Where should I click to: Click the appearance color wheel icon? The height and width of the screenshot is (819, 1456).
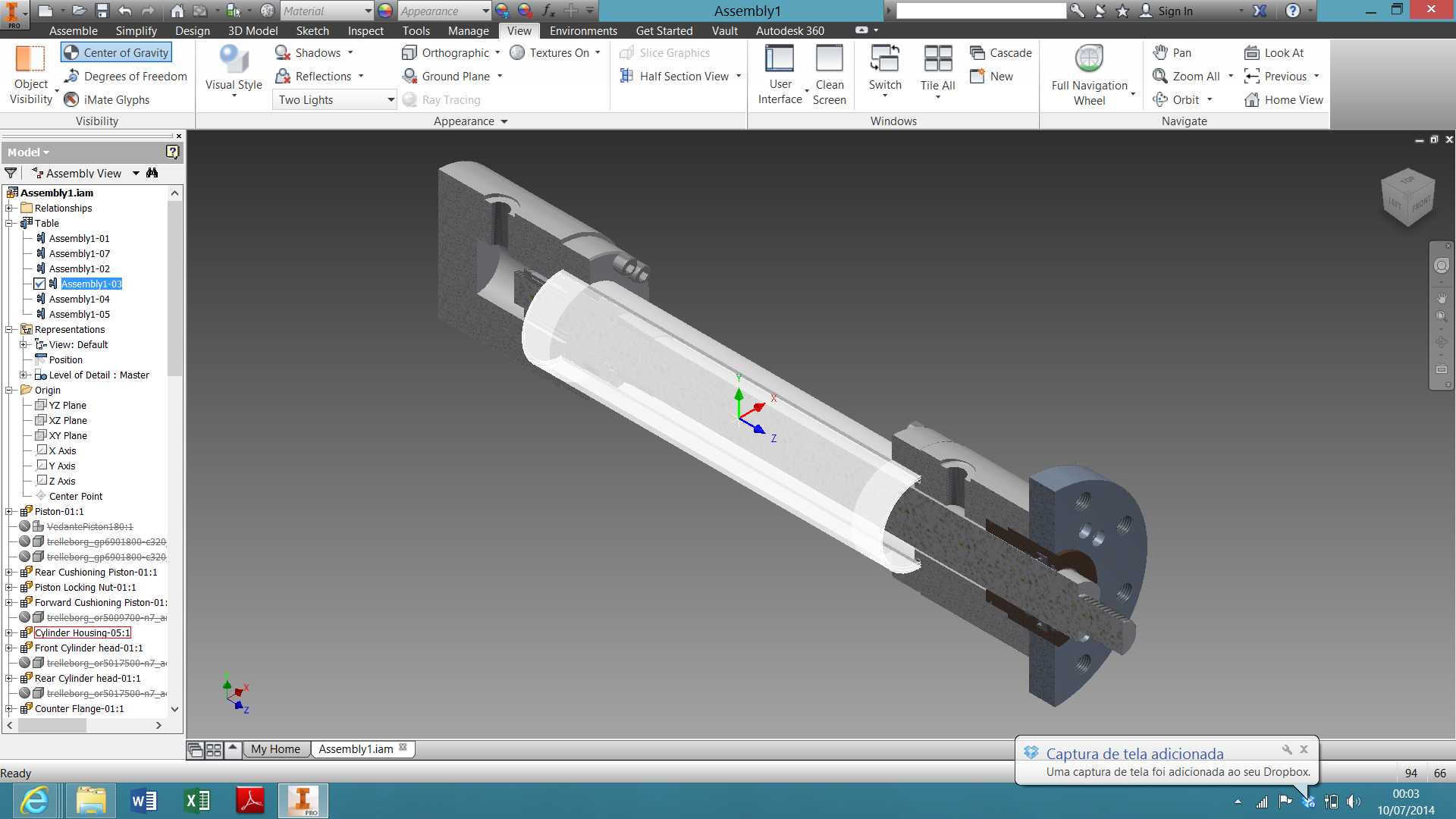385,11
